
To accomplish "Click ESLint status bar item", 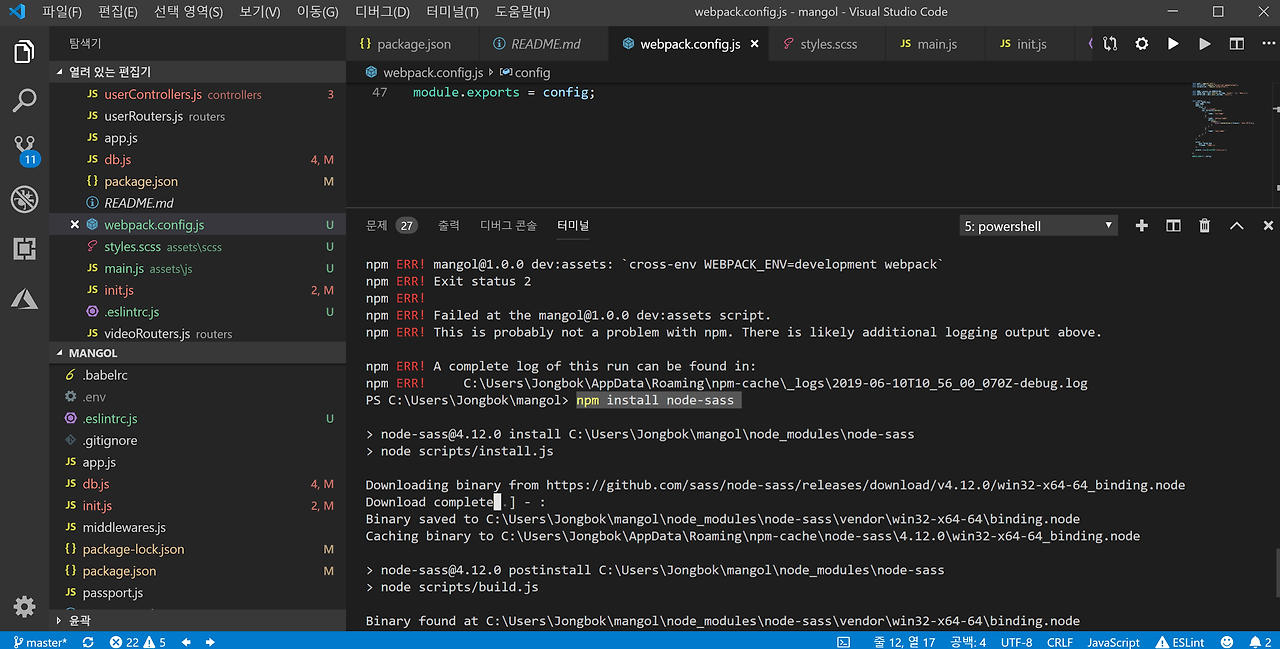I will coord(1180,642).
